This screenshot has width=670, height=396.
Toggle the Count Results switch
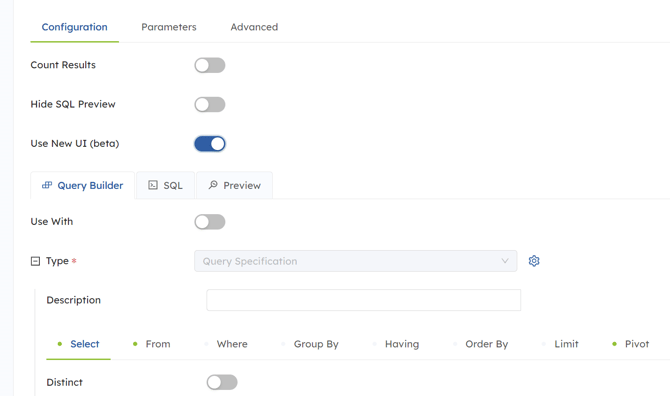coord(210,65)
